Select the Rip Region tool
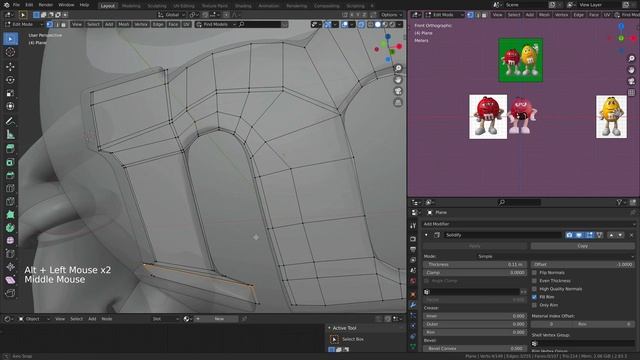 (10, 293)
